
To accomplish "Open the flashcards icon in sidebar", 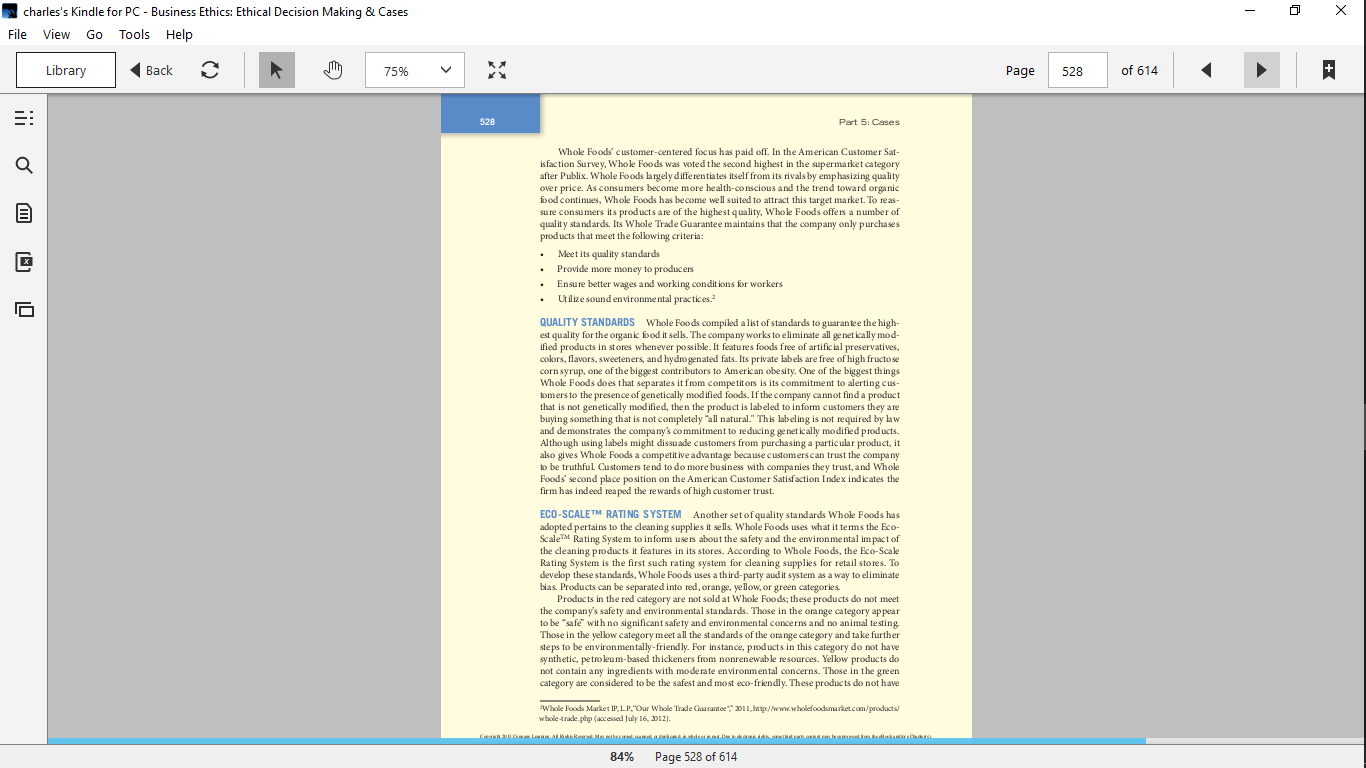I will click(24, 262).
